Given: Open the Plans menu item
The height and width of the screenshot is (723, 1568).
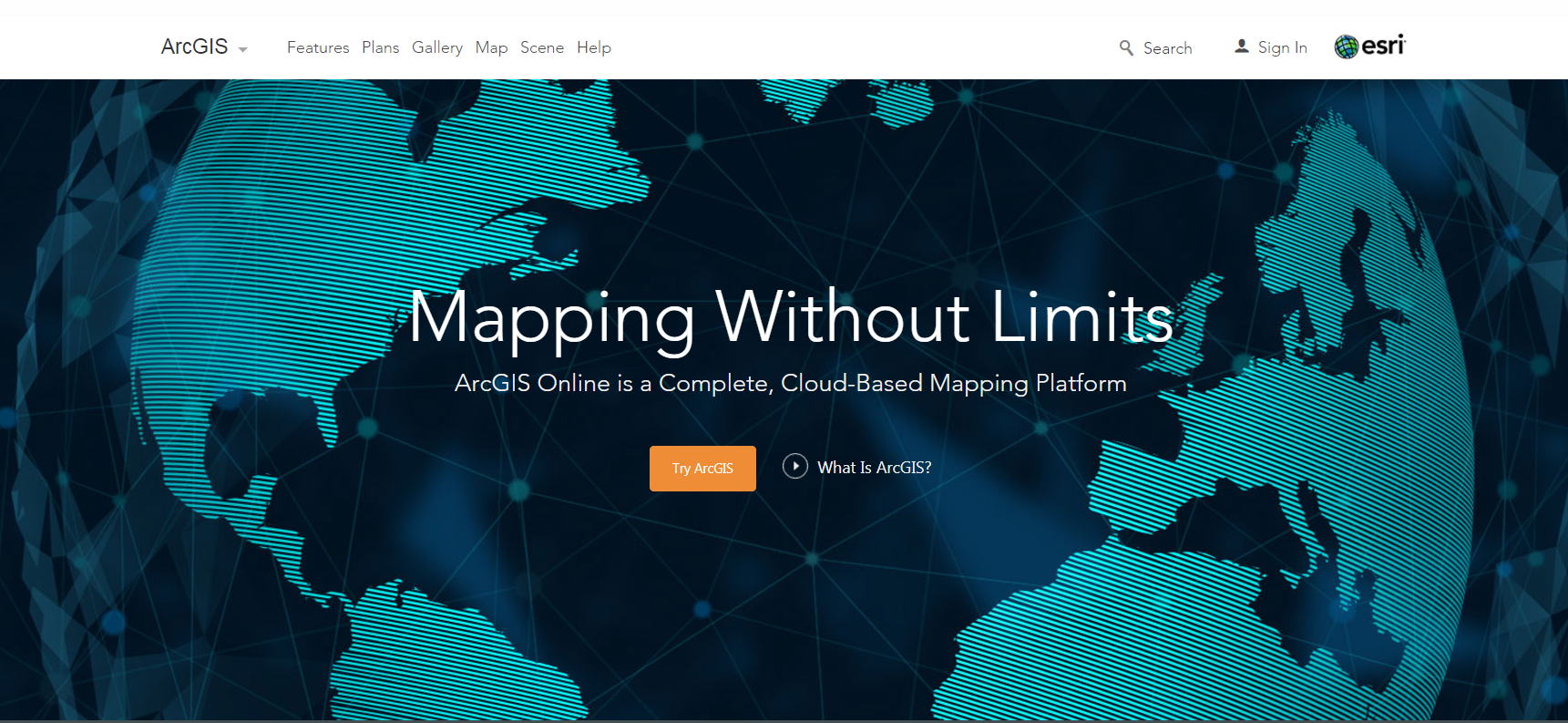Looking at the screenshot, I should click(x=380, y=47).
